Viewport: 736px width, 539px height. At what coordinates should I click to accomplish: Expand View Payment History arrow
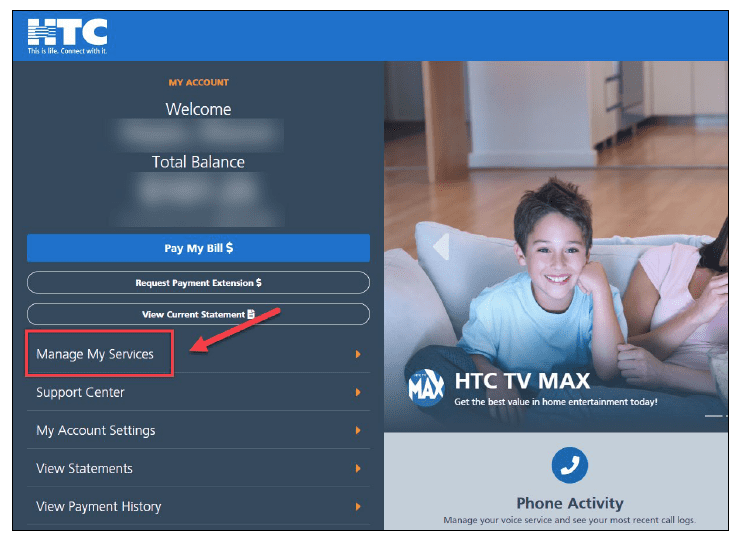[358, 506]
